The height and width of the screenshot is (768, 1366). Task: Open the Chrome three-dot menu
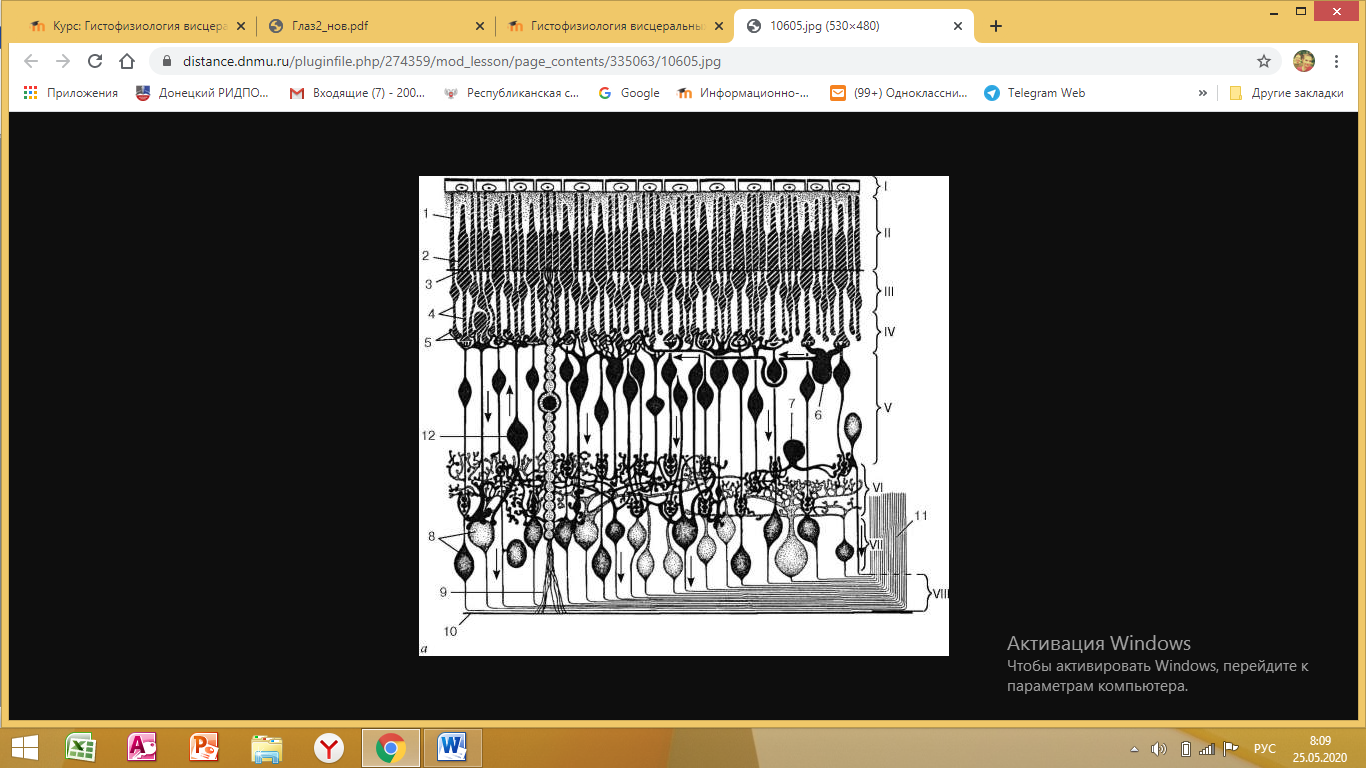[x=1338, y=61]
